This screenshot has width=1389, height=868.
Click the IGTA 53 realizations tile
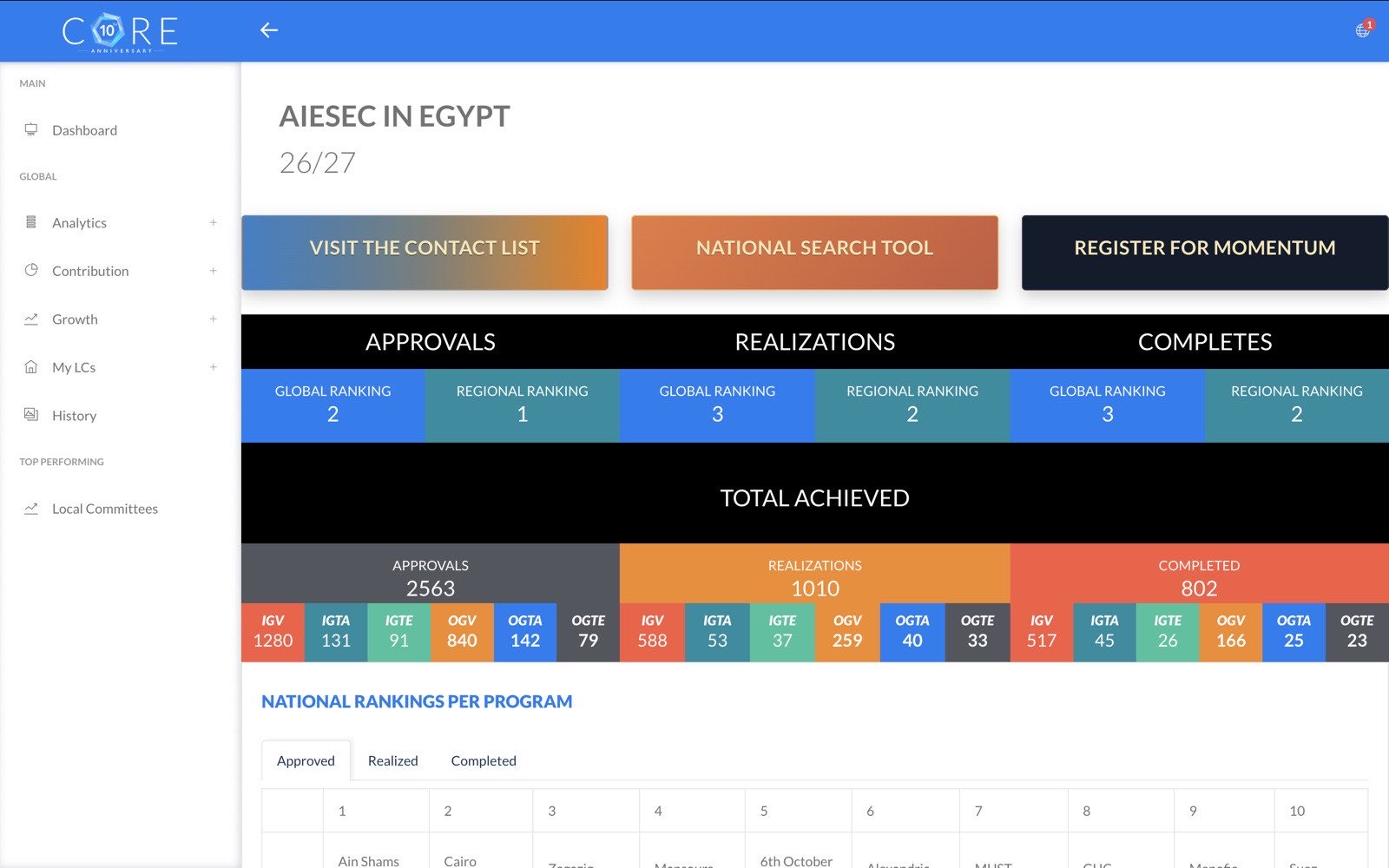pyautogui.click(x=717, y=633)
